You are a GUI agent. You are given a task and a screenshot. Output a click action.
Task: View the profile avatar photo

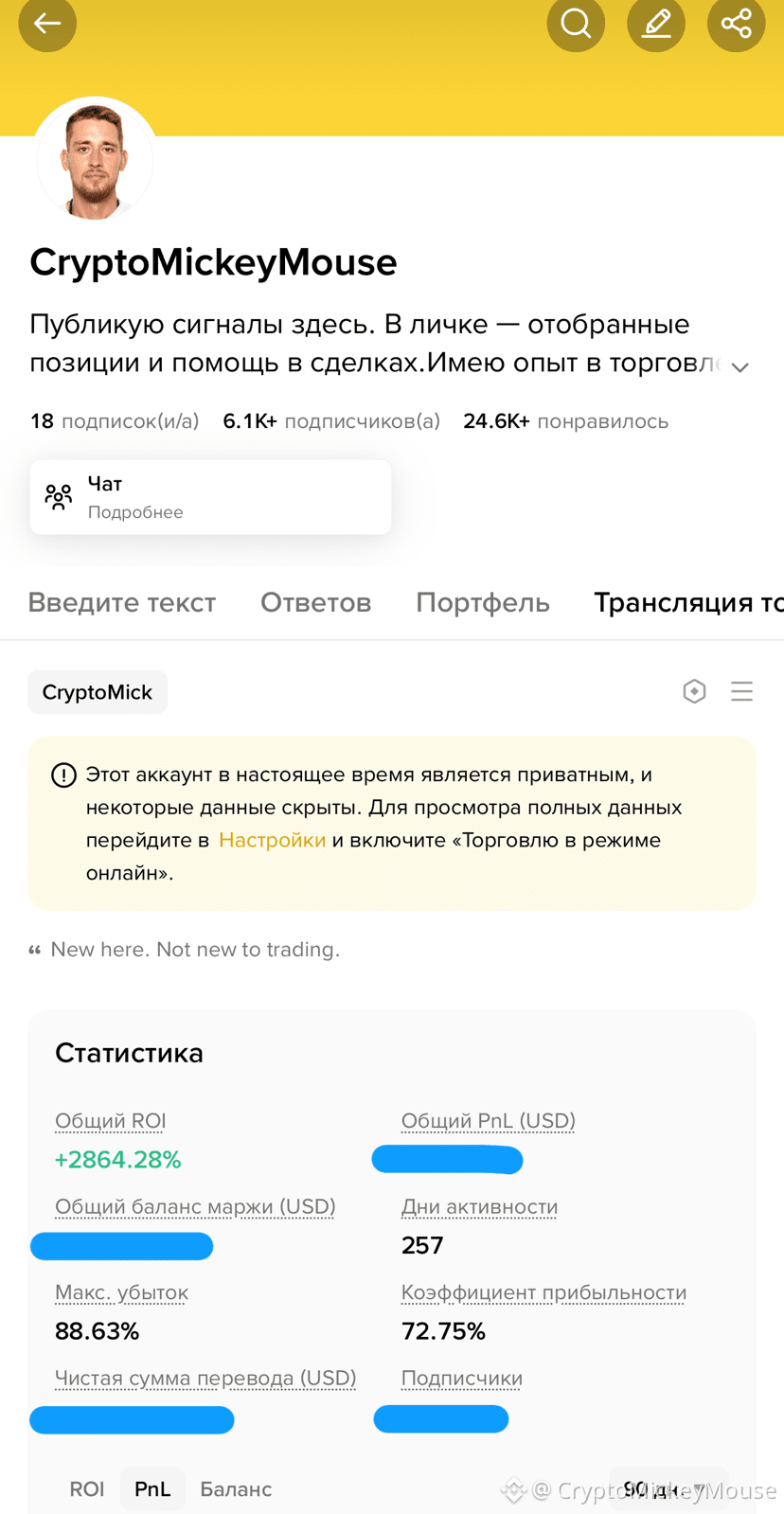coord(95,159)
